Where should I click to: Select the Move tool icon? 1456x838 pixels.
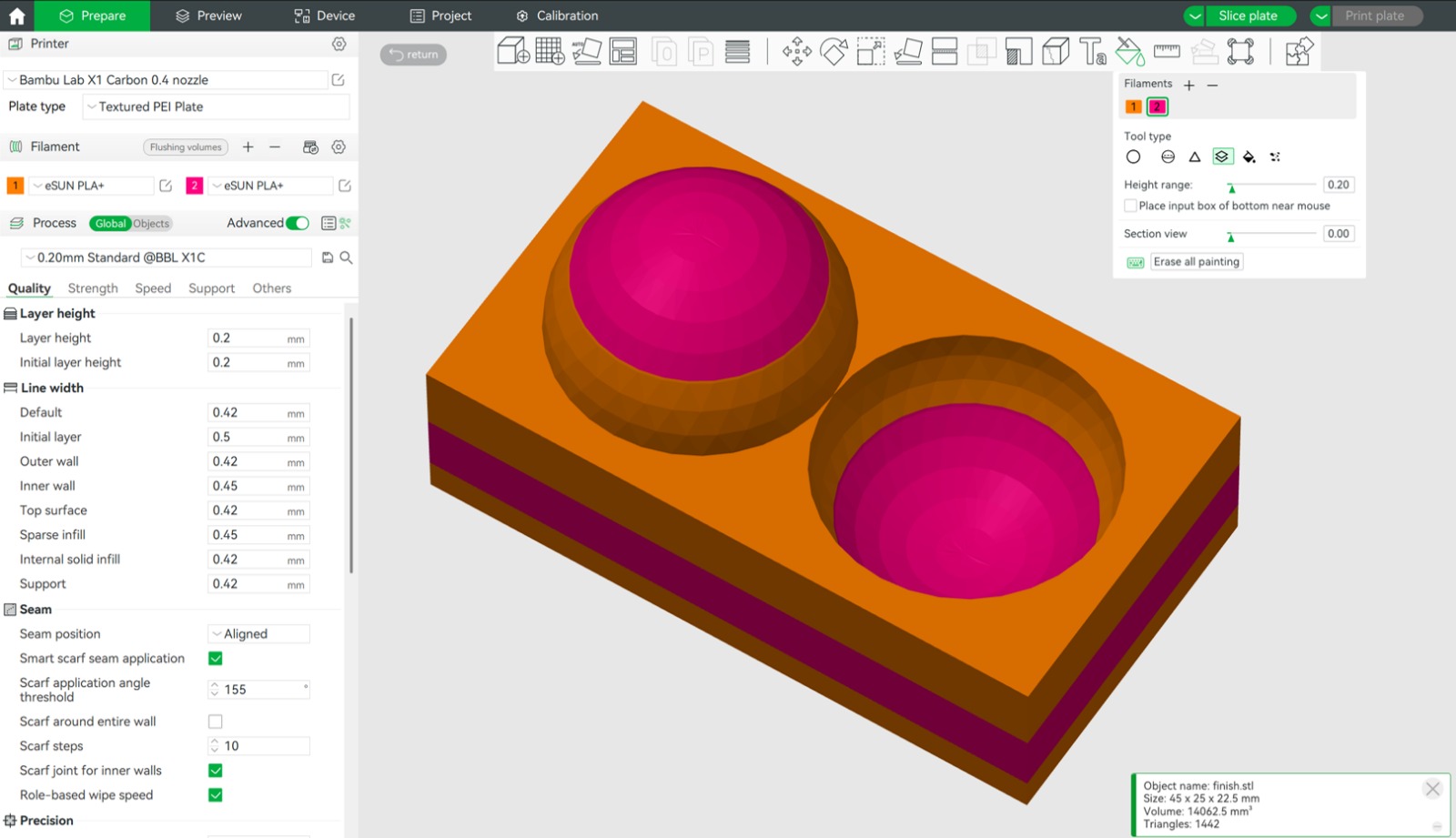click(x=797, y=52)
